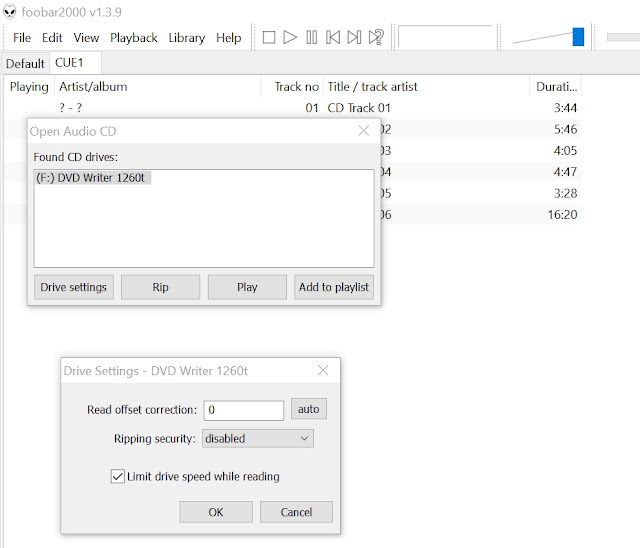Click the Previous track icon
Image resolution: width=640 pixels, height=548 pixels.
point(333,38)
